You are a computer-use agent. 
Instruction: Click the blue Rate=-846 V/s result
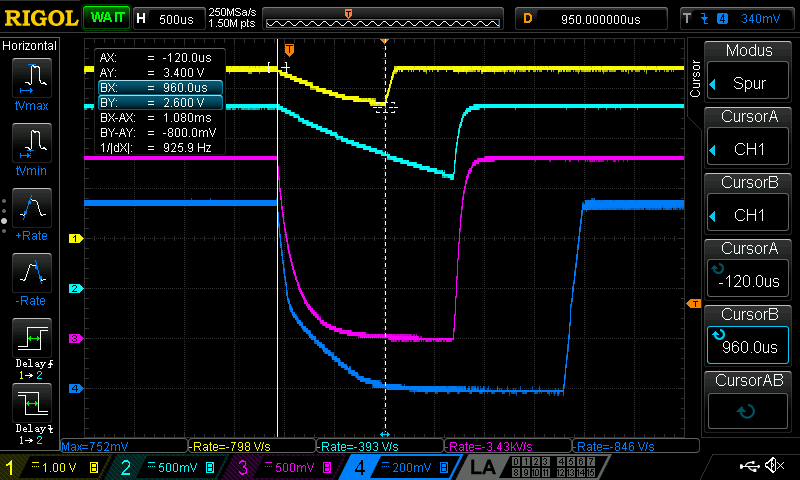(636, 446)
